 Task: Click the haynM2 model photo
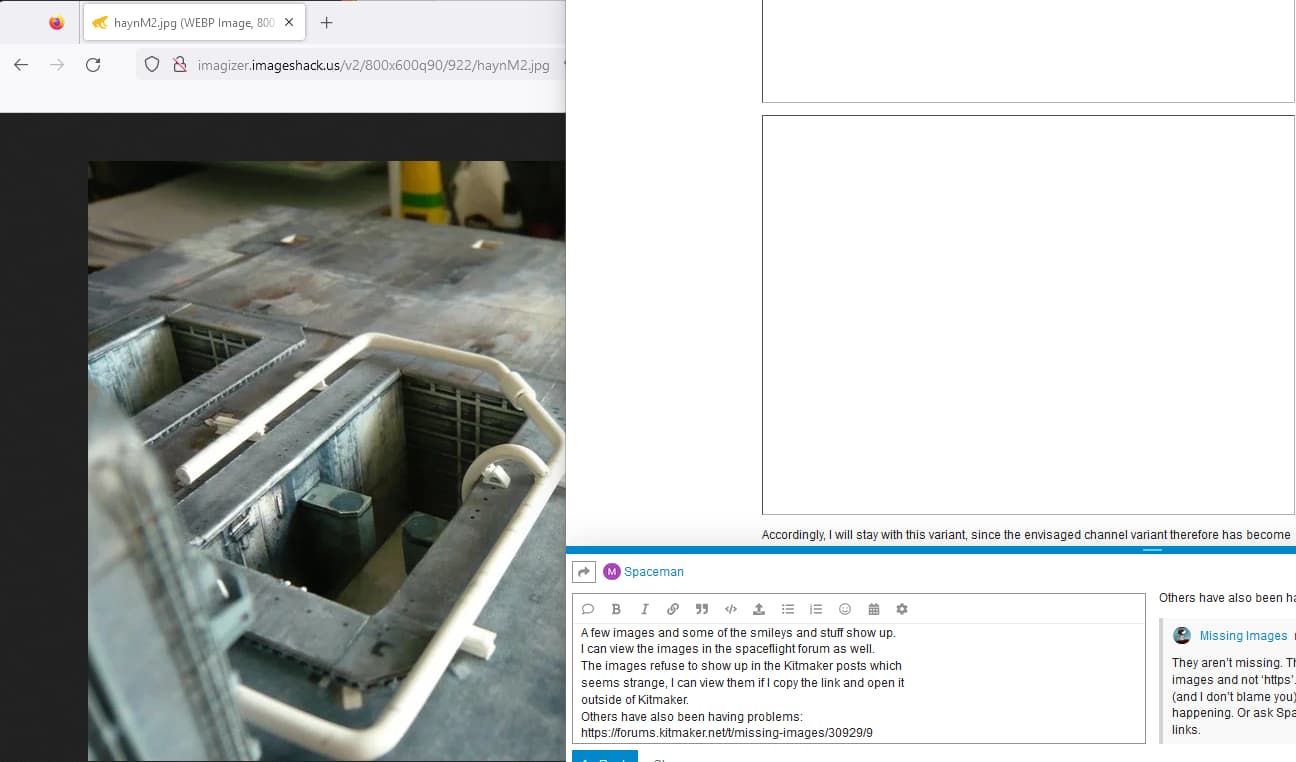(327, 461)
